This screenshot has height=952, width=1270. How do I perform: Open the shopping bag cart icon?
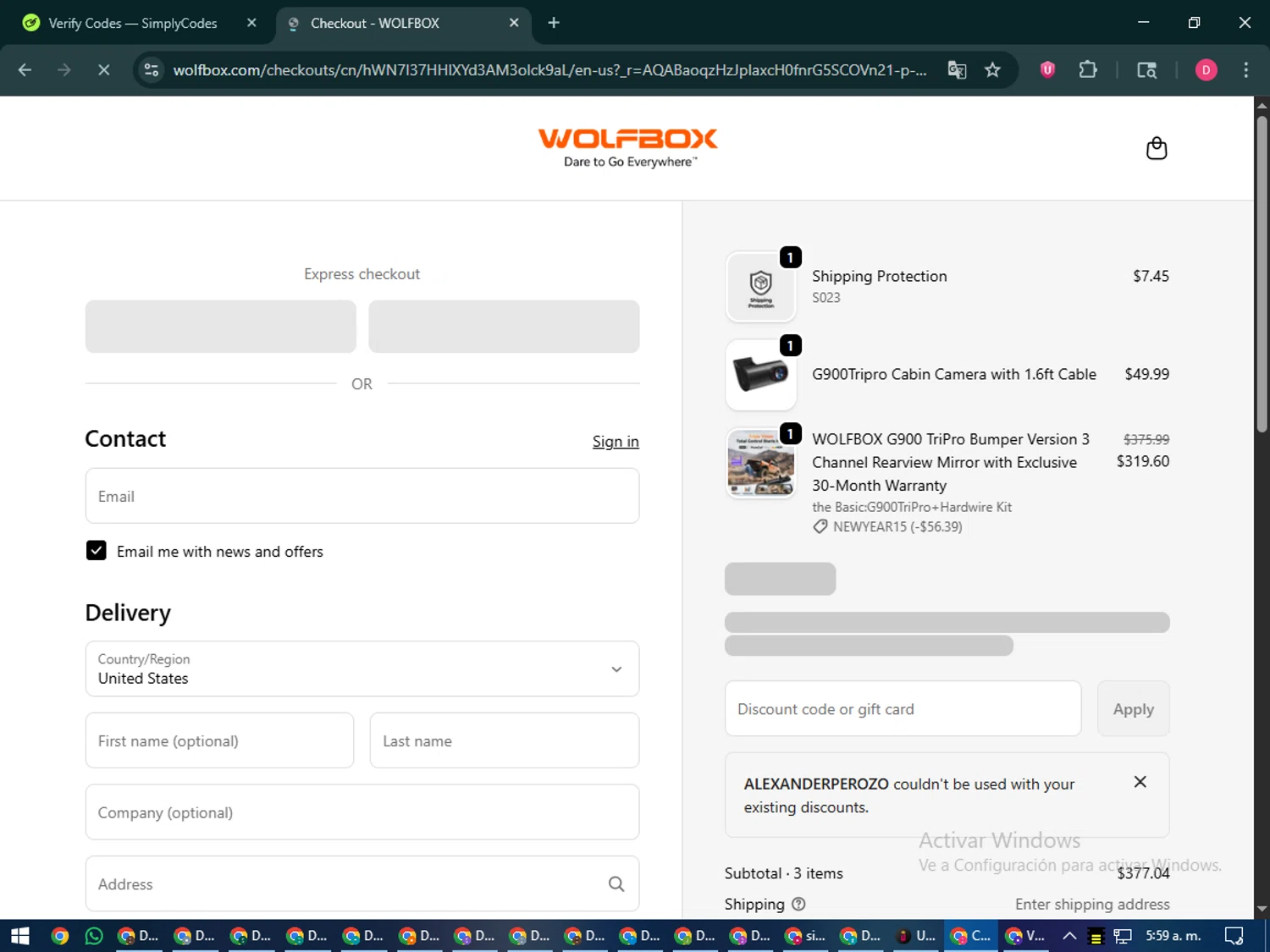[x=1157, y=149]
